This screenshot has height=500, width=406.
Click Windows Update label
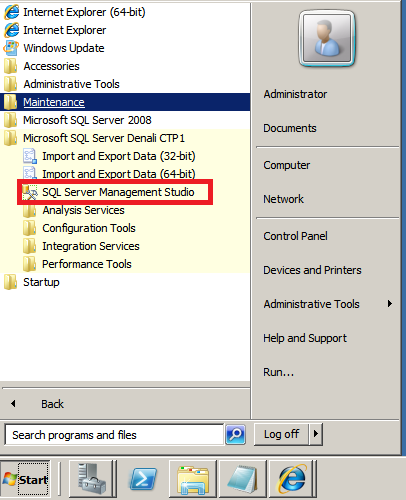(64, 48)
